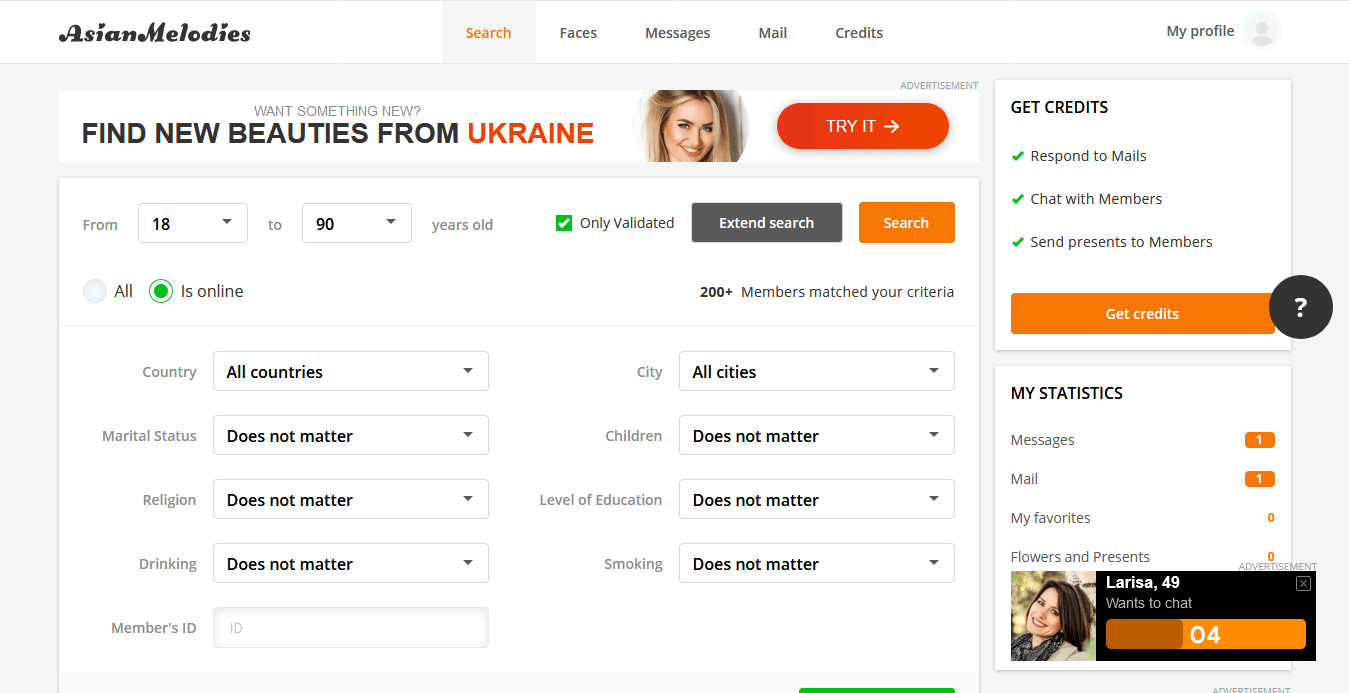The height and width of the screenshot is (693, 1349).
Task: Select the All members radio button
Action: [x=95, y=291]
